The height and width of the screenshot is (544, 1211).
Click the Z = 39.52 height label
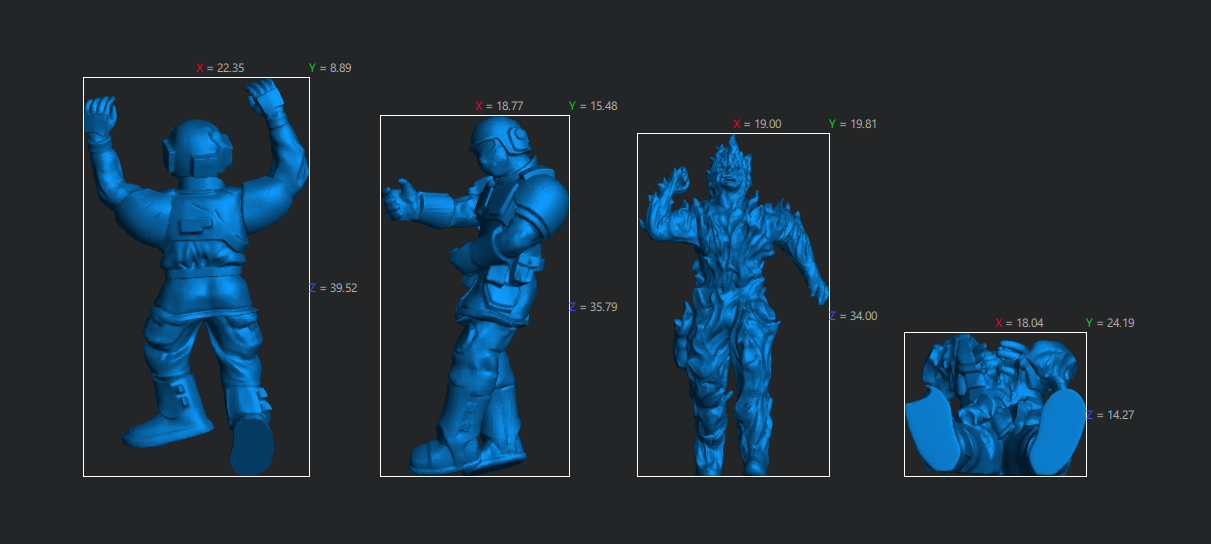pyautogui.click(x=334, y=288)
